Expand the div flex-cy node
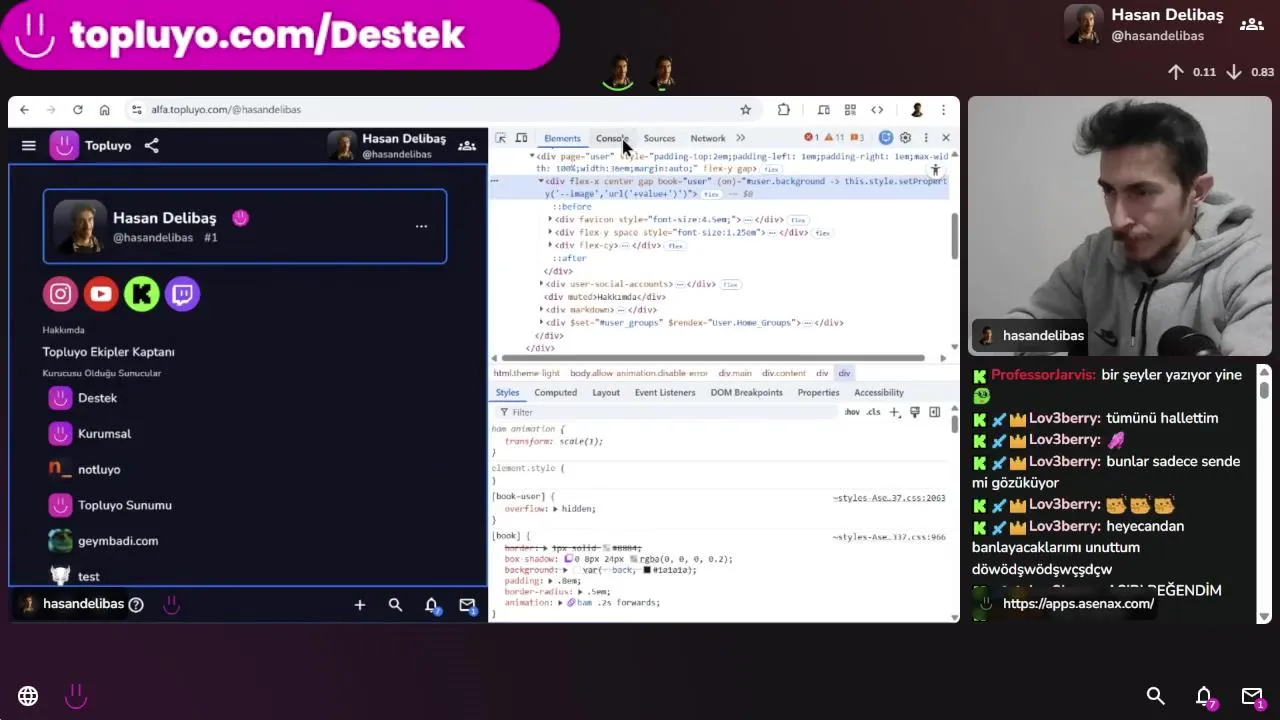The image size is (1280, 720). (550, 245)
